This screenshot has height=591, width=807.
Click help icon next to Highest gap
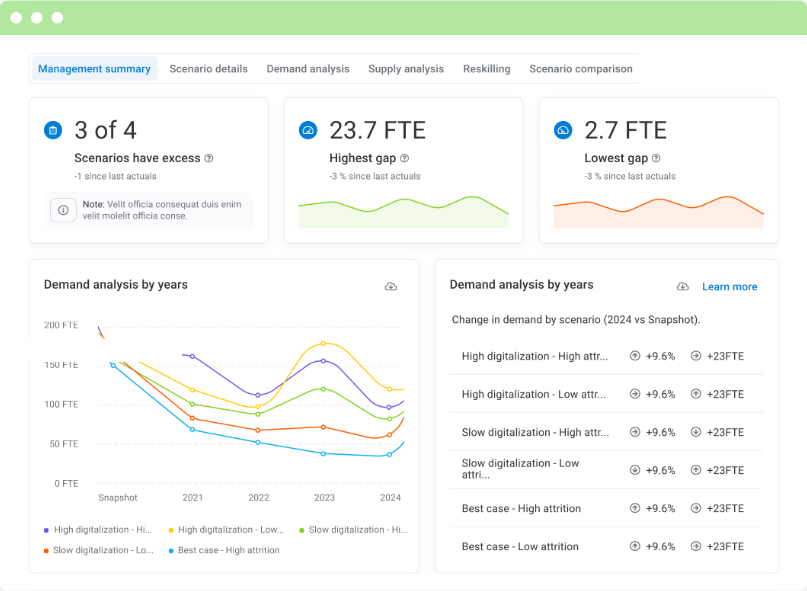coord(404,158)
